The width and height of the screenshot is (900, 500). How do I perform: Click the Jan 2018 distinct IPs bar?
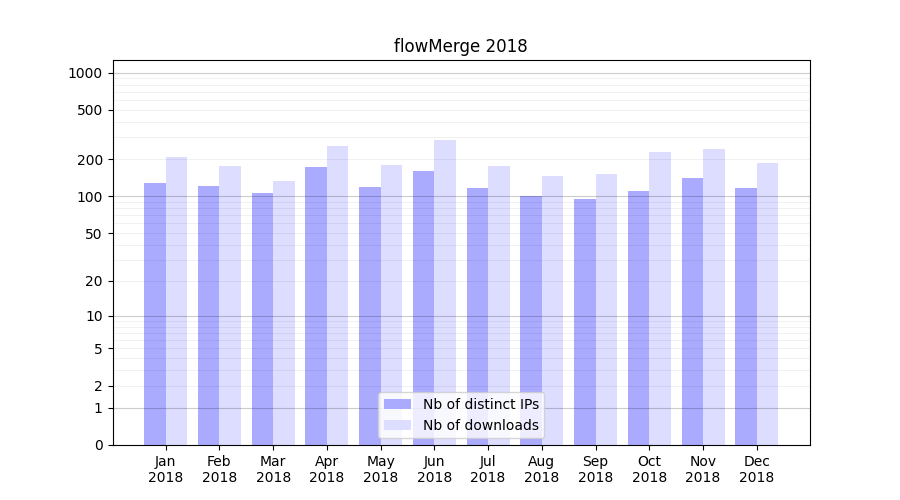pyautogui.click(x=155, y=313)
